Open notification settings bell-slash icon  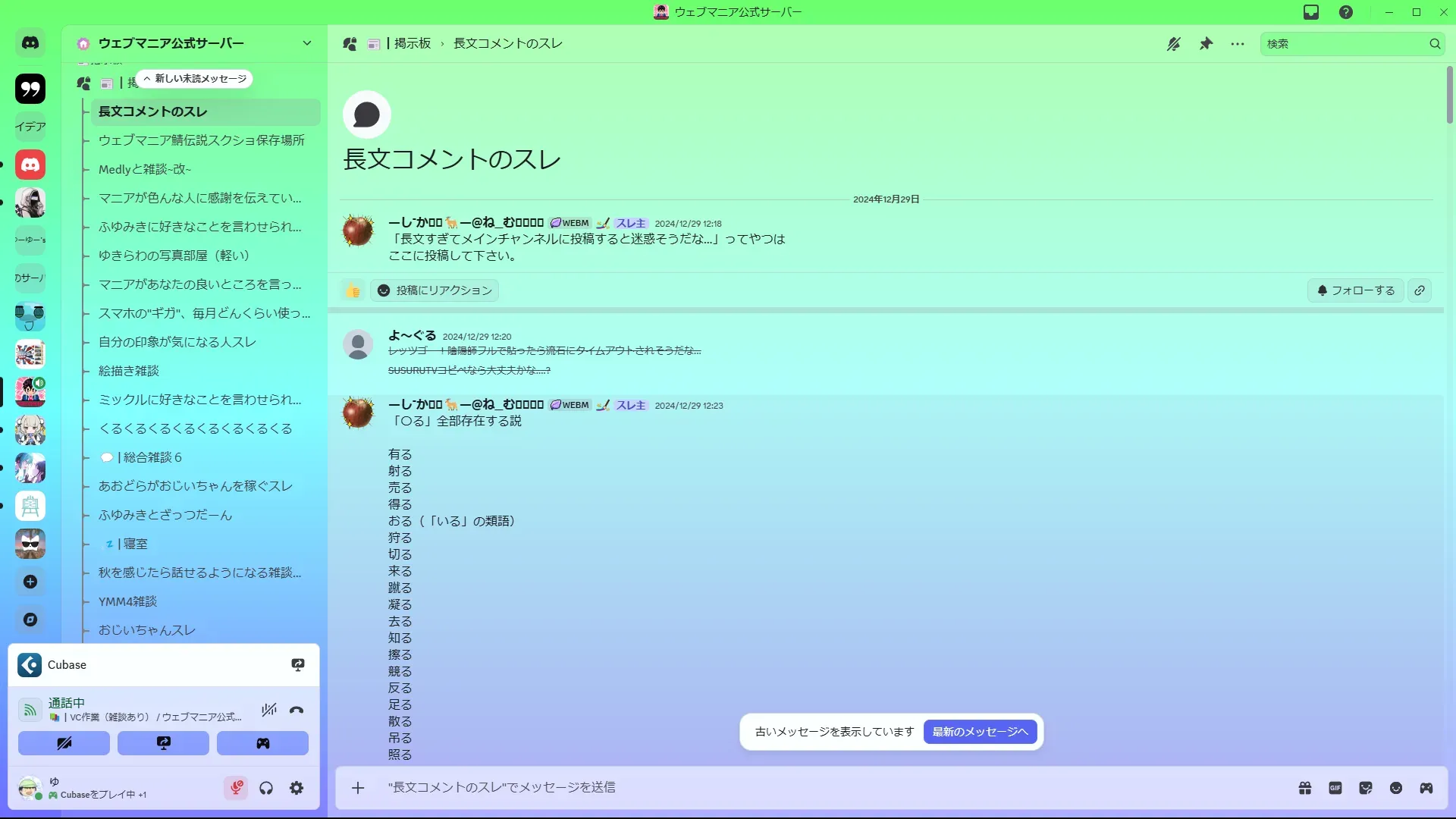pyautogui.click(x=1173, y=44)
